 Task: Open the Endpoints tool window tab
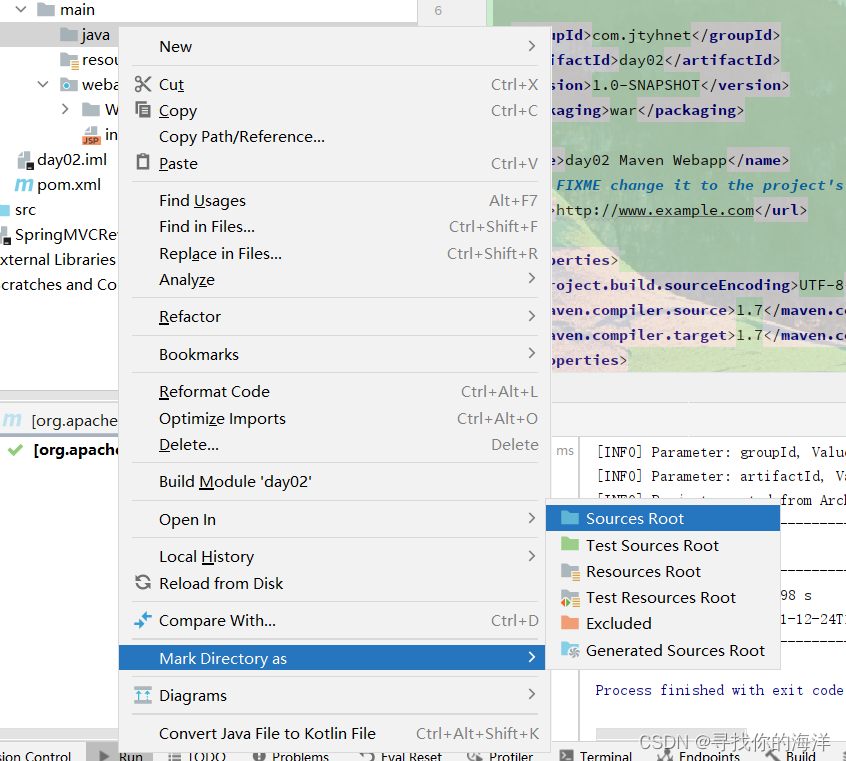tap(699, 755)
